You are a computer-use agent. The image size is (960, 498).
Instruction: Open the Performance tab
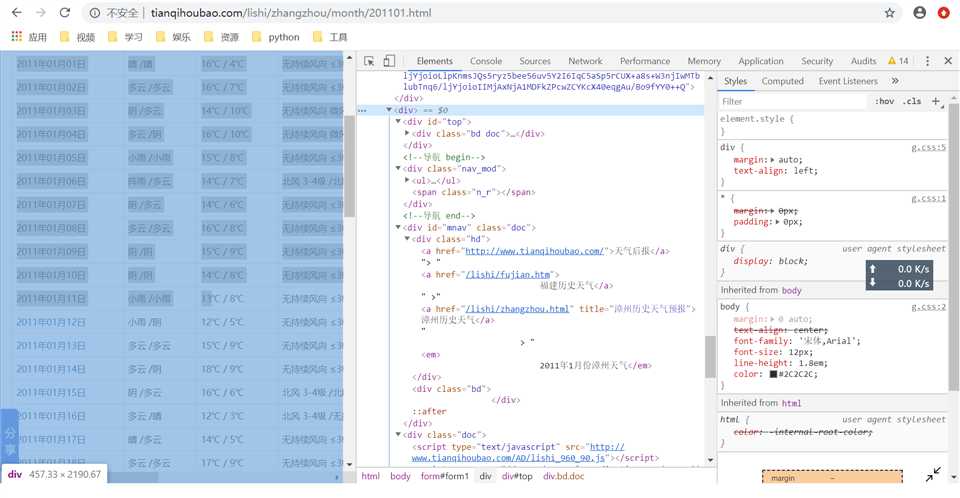[645, 61]
